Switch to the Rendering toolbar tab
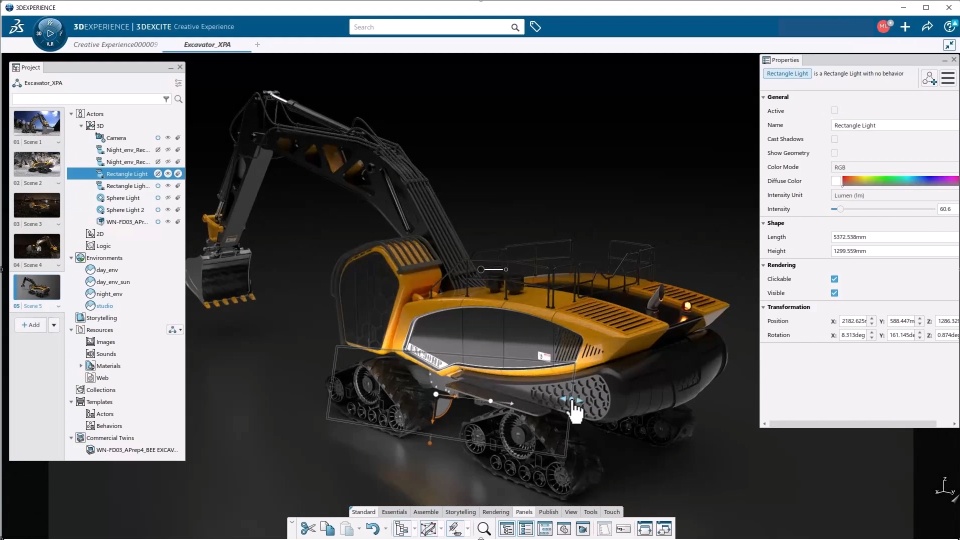960x540 pixels. (495, 512)
